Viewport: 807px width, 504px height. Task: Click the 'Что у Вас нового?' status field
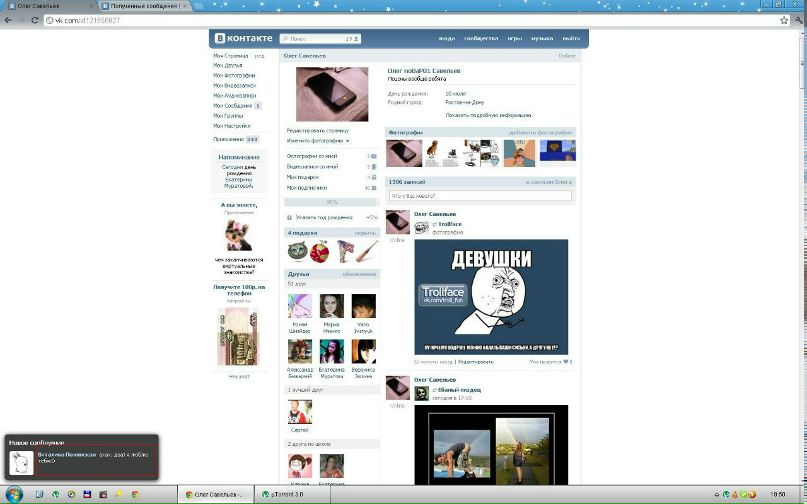click(480, 196)
